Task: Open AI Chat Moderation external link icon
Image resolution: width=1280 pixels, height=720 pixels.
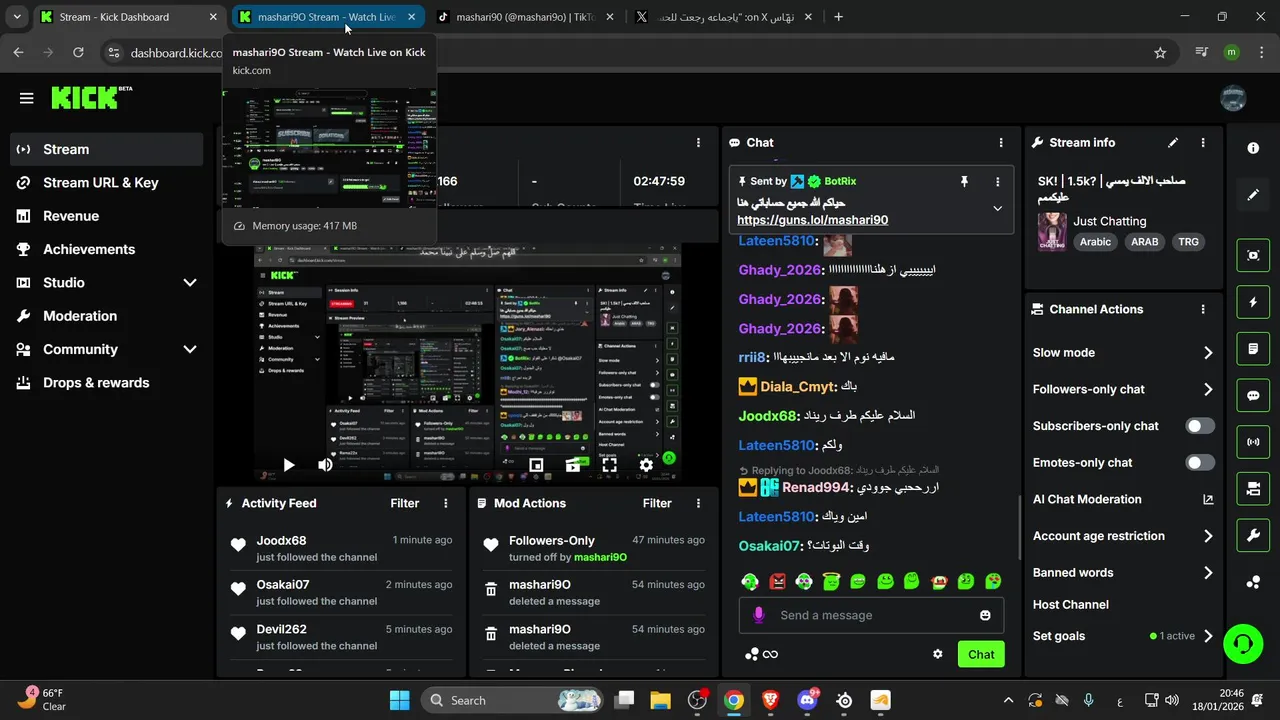Action: 1208,500
